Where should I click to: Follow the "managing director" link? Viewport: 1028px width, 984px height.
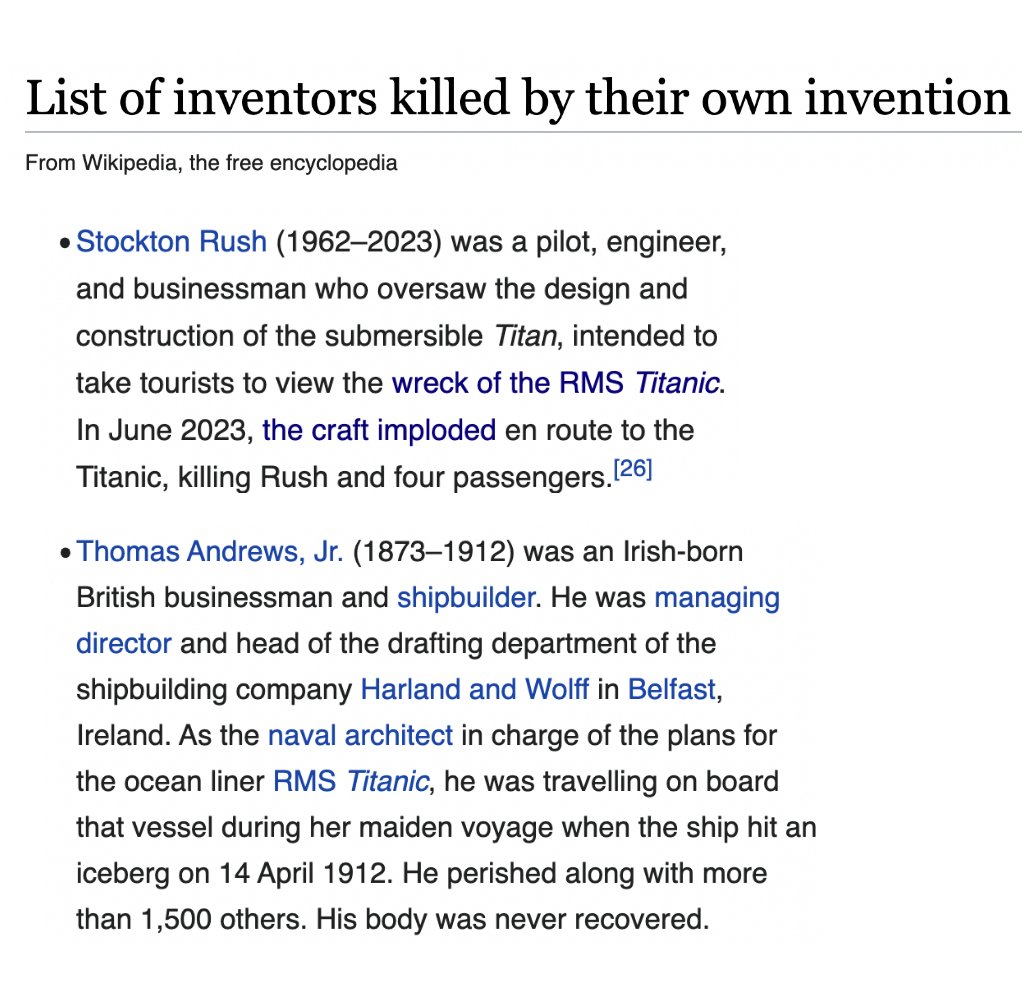[x=717, y=598]
